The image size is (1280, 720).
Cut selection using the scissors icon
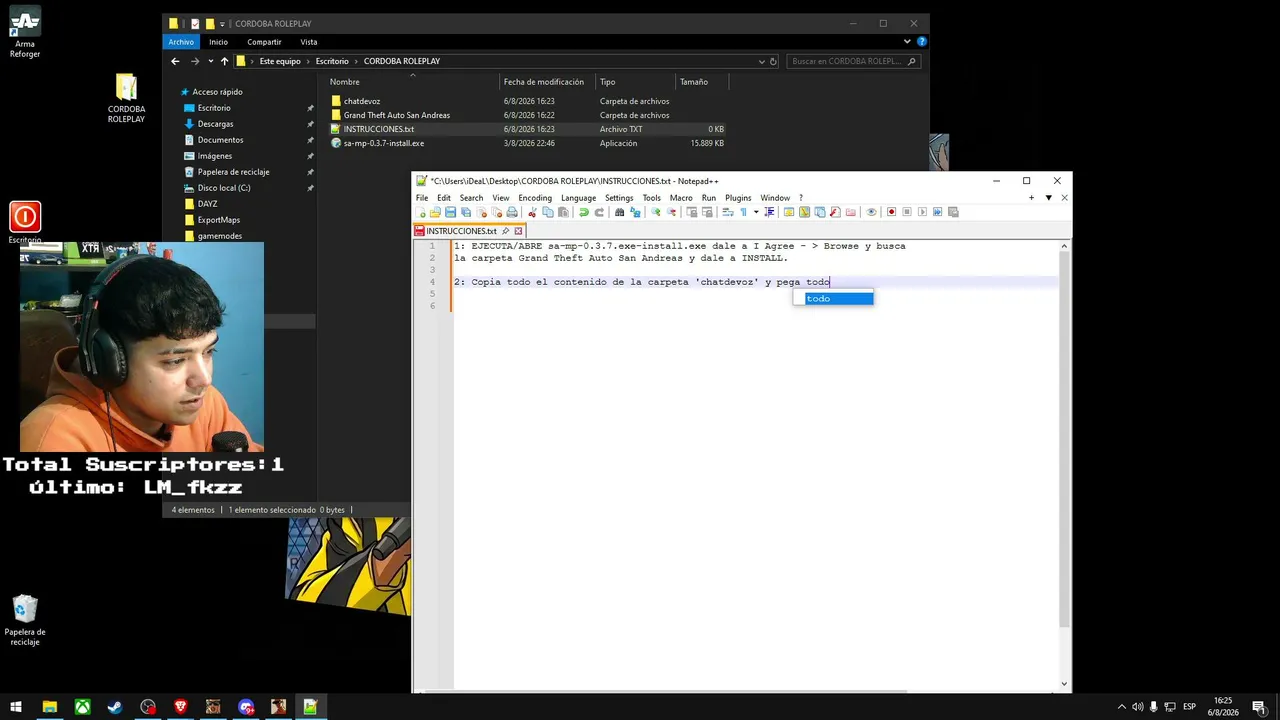(532, 212)
